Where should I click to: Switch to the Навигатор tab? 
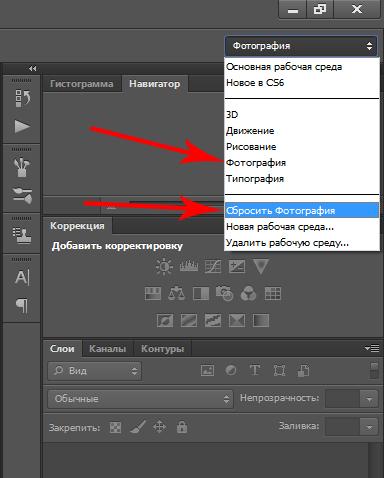click(154, 84)
